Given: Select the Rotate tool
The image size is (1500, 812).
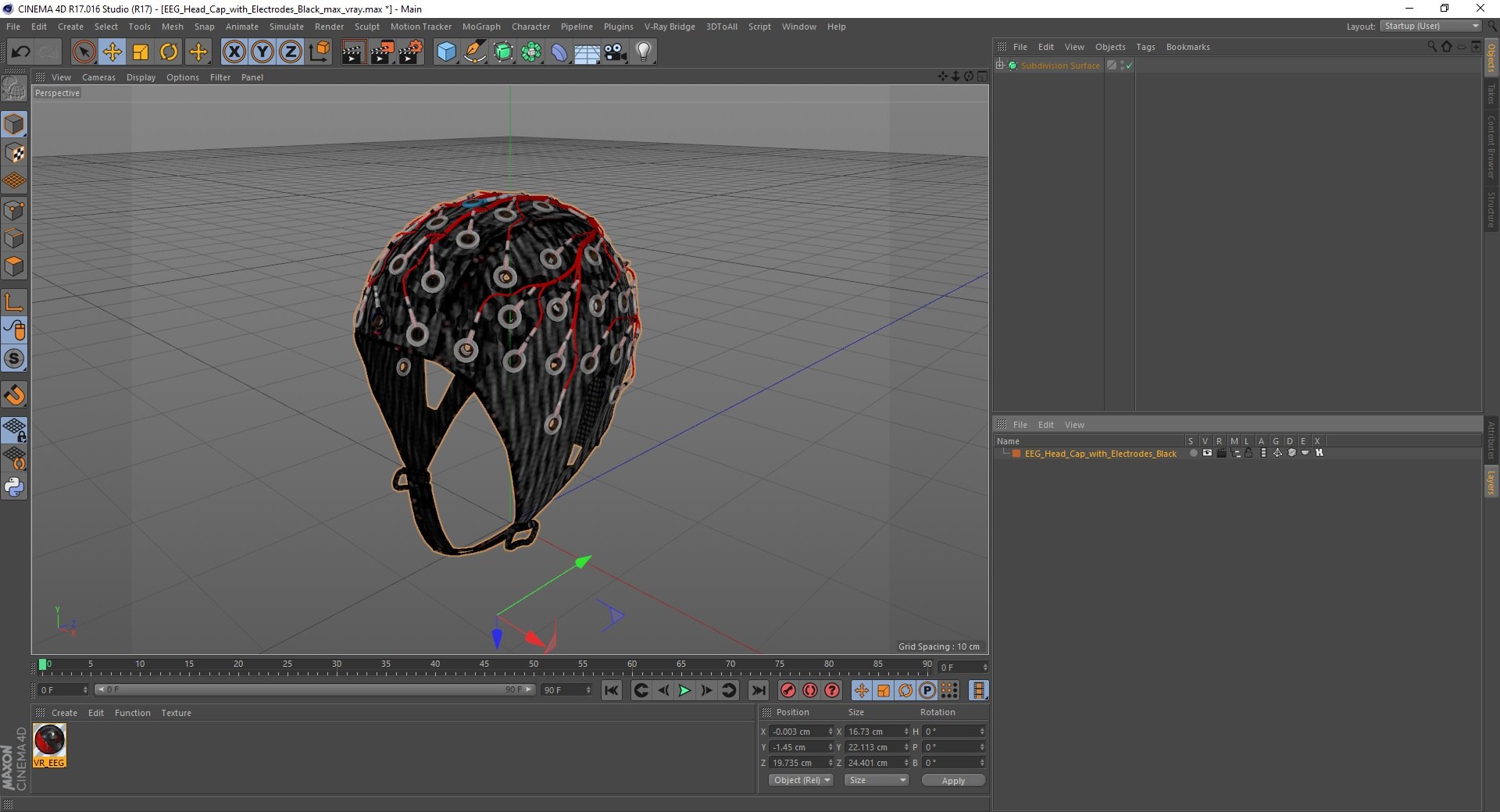Looking at the screenshot, I should (x=169, y=52).
